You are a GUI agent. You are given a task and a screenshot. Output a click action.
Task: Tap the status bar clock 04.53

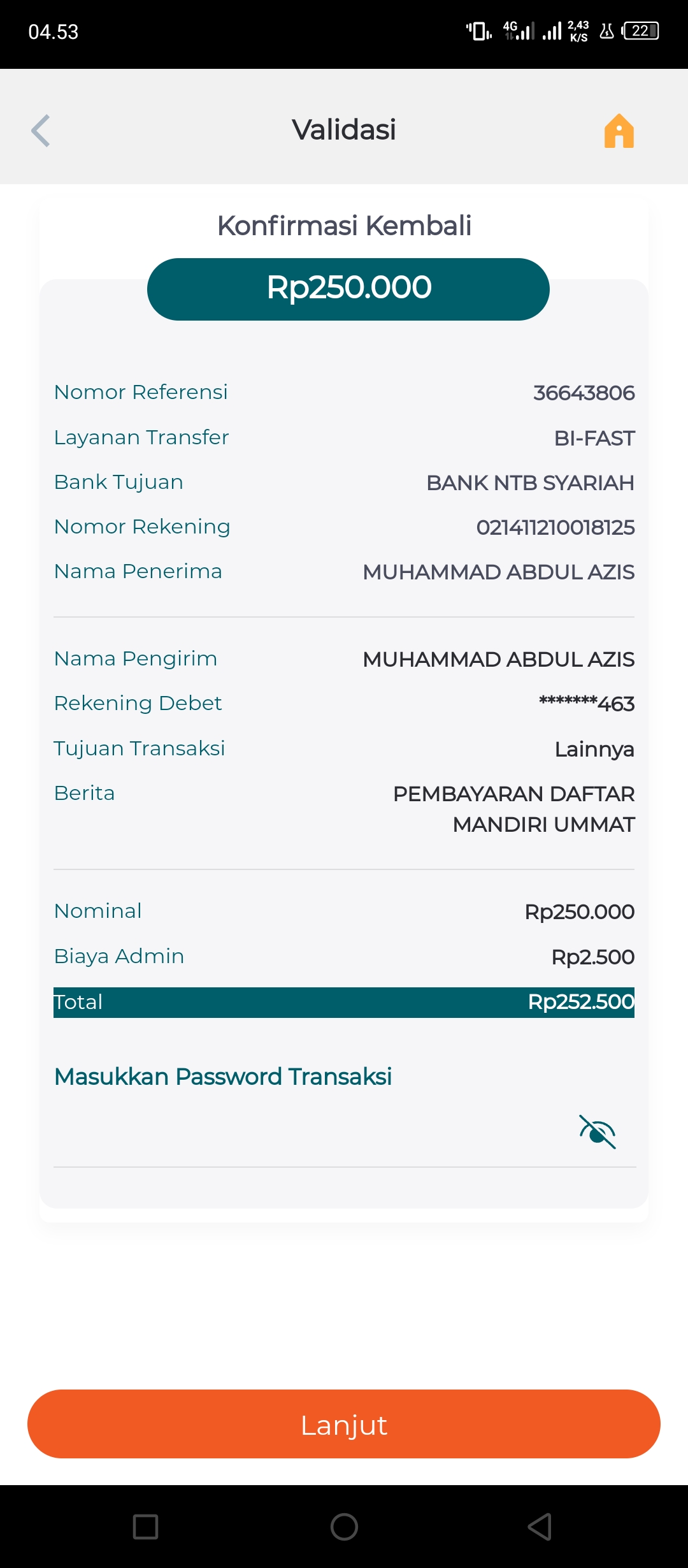(54, 32)
